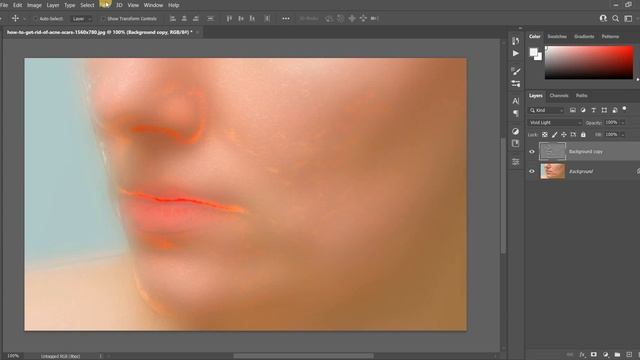
Task: Toggle lock image pixels brush icon
Action: pyautogui.click(x=554, y=134)
